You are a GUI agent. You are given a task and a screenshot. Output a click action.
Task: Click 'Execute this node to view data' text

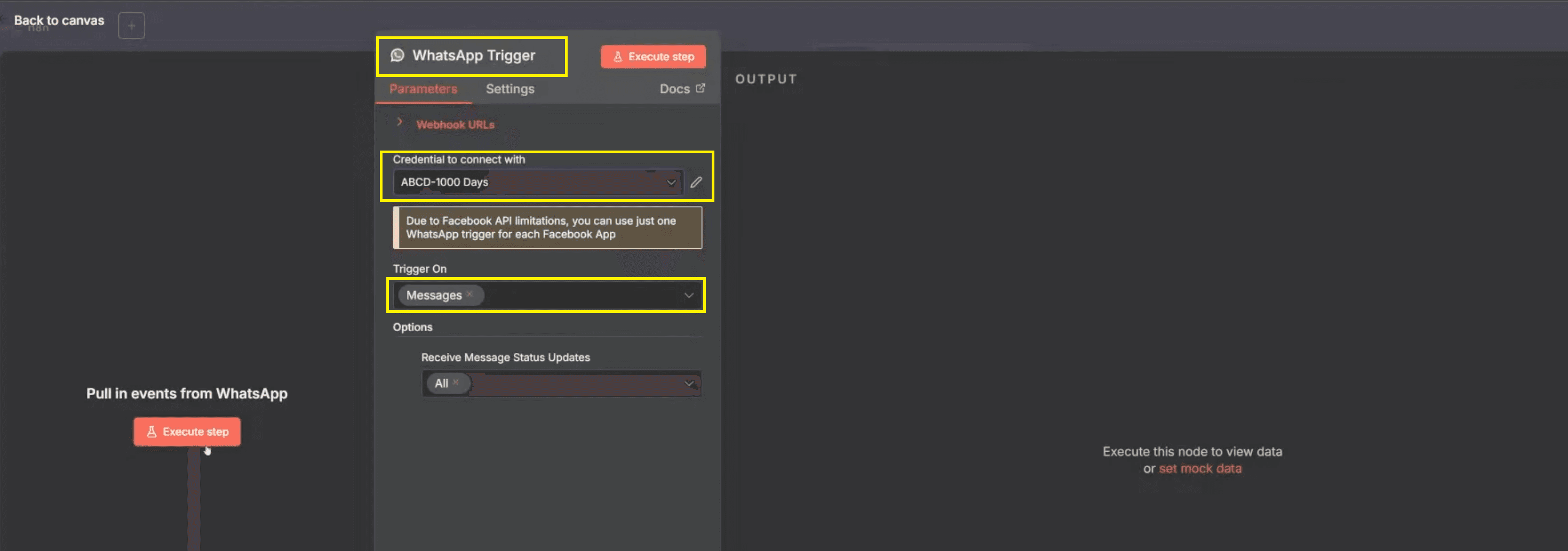click(1192, 451)
